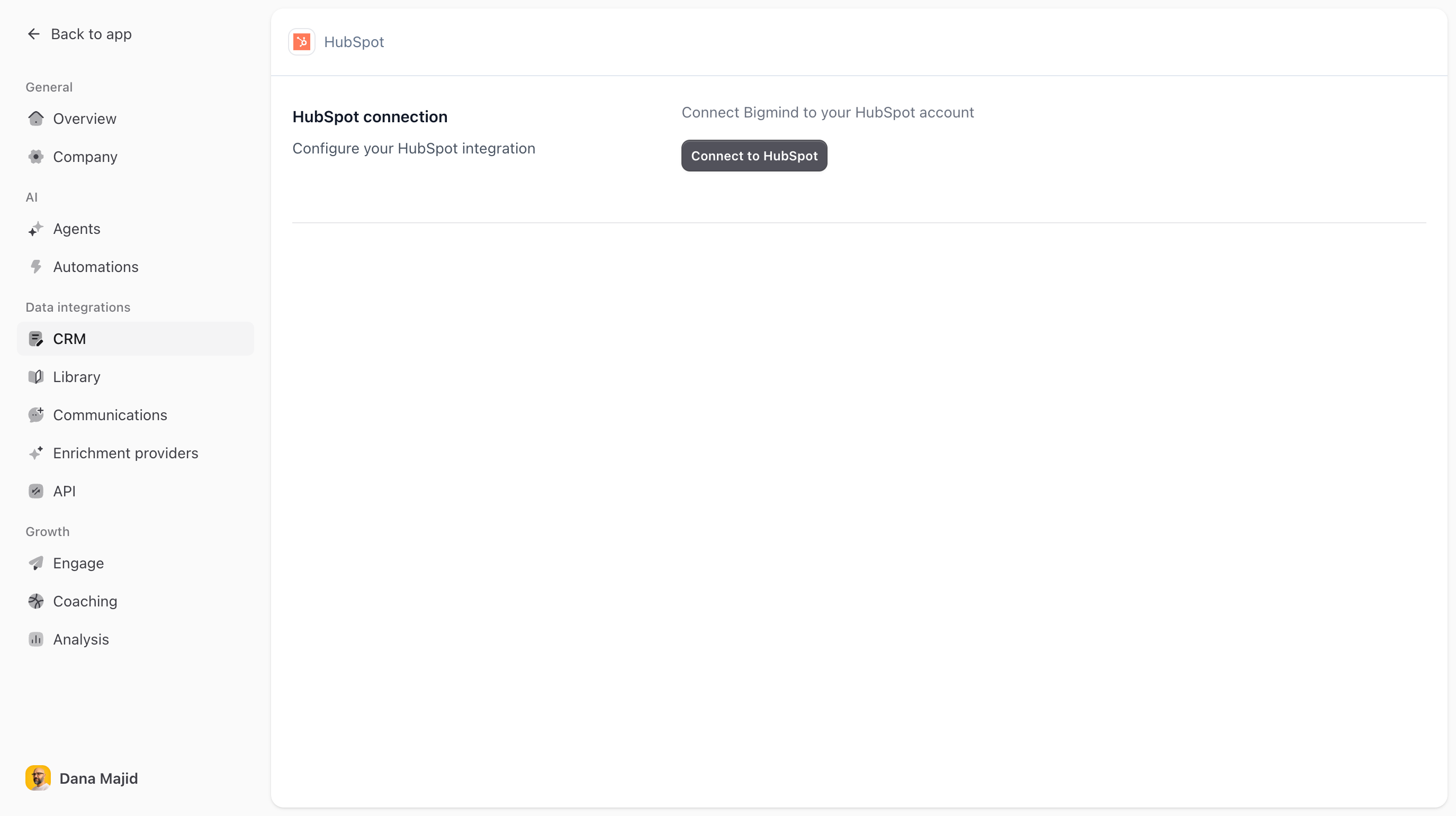The image size is (1456, 816).
Task: Open the Library integrations page
Action: 136,377
